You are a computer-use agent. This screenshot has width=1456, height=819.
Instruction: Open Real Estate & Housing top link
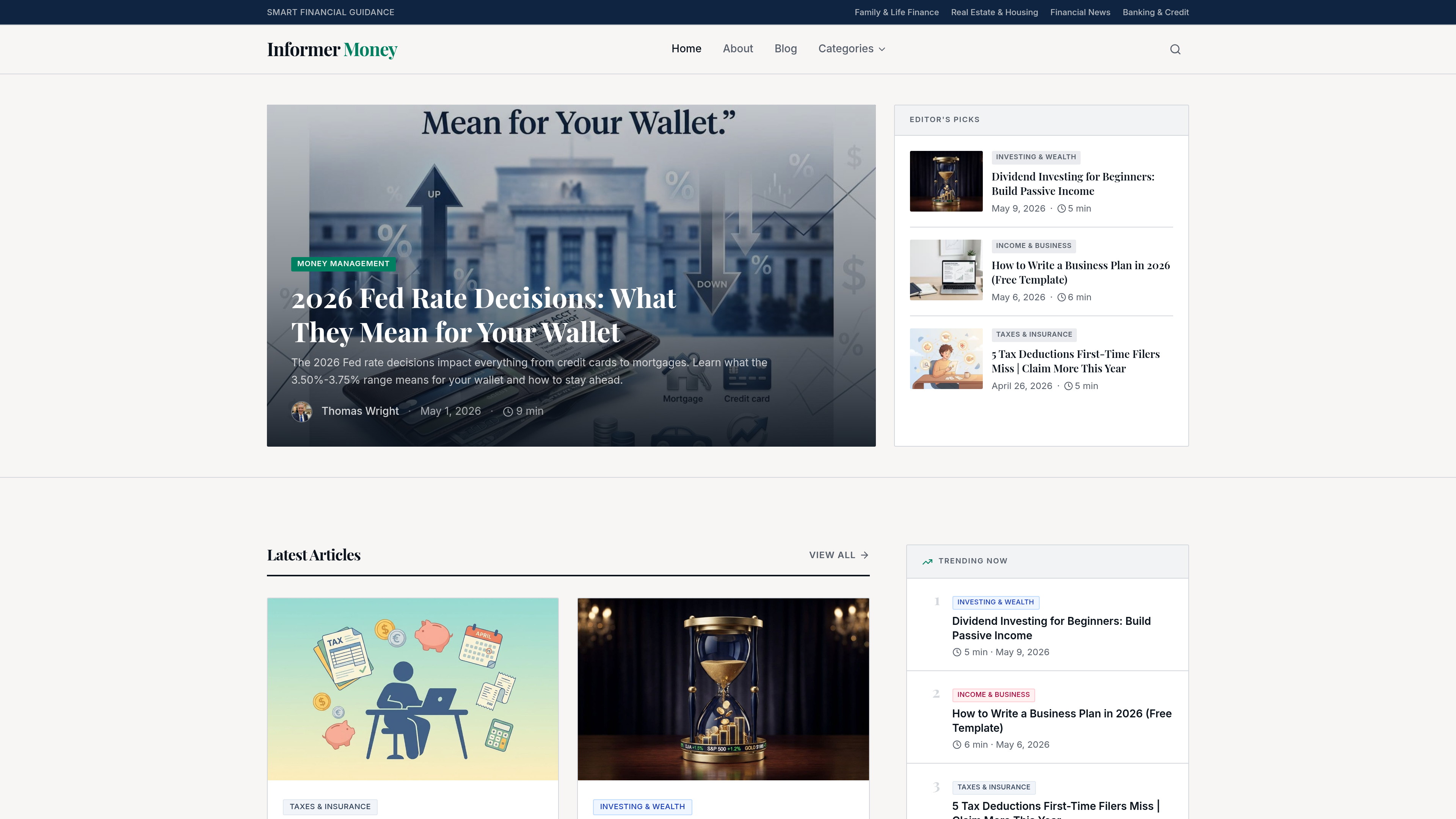tap(994, 13)
